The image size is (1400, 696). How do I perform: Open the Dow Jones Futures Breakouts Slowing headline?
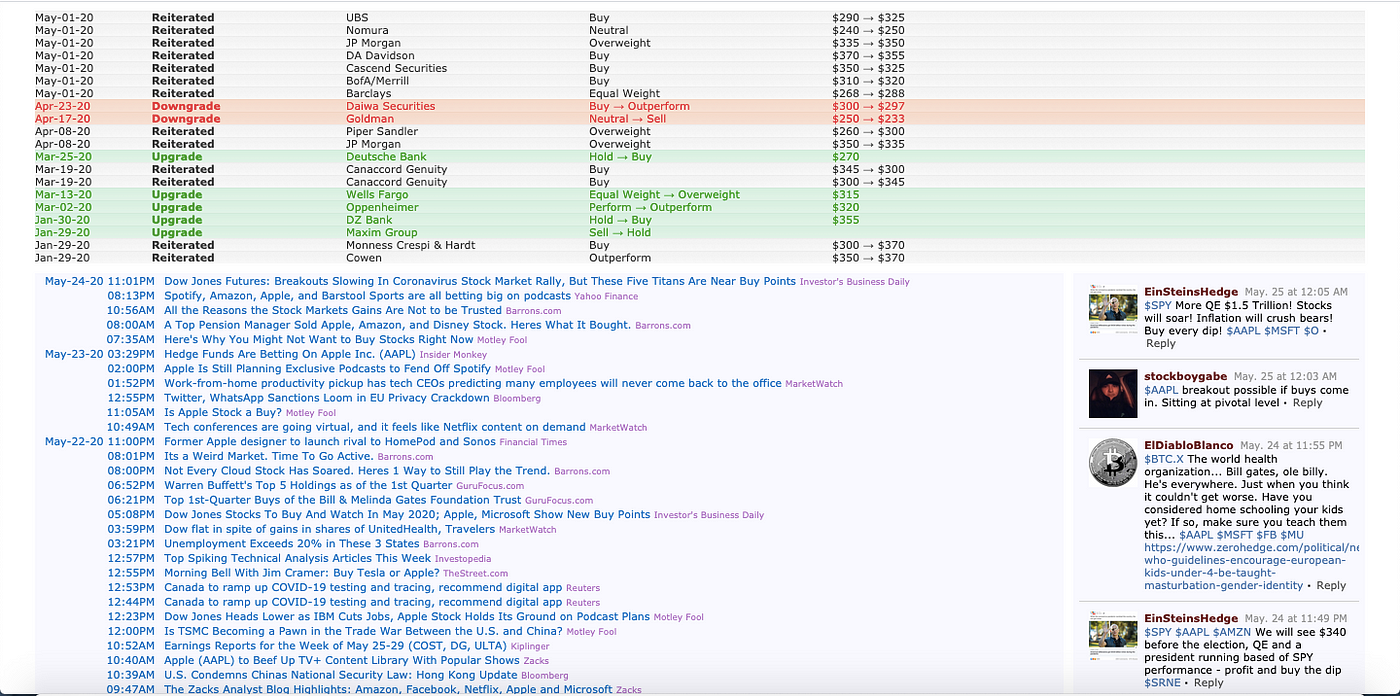click(x=480, y=282)
